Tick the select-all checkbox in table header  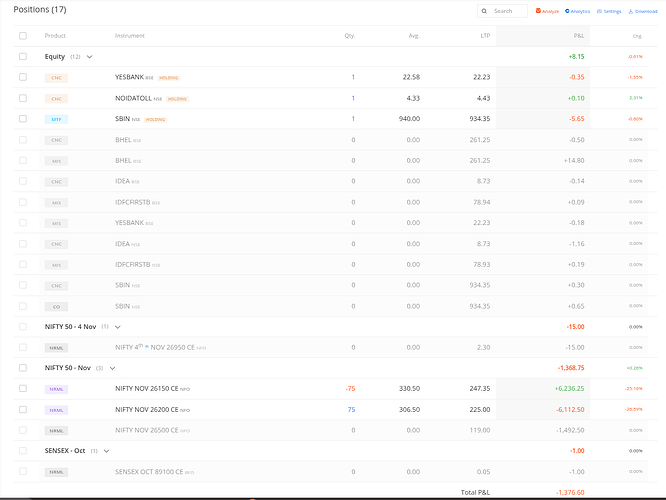[x=23, y=36]
